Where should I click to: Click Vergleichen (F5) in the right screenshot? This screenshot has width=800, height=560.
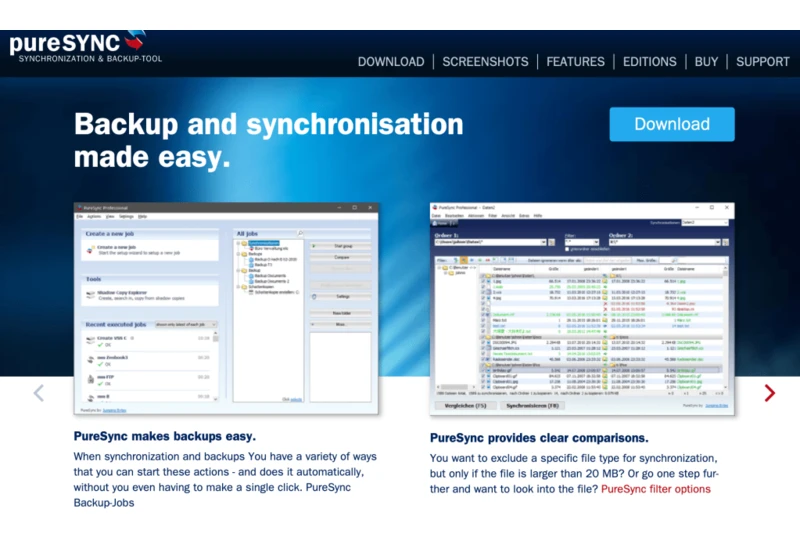[465, 406]
